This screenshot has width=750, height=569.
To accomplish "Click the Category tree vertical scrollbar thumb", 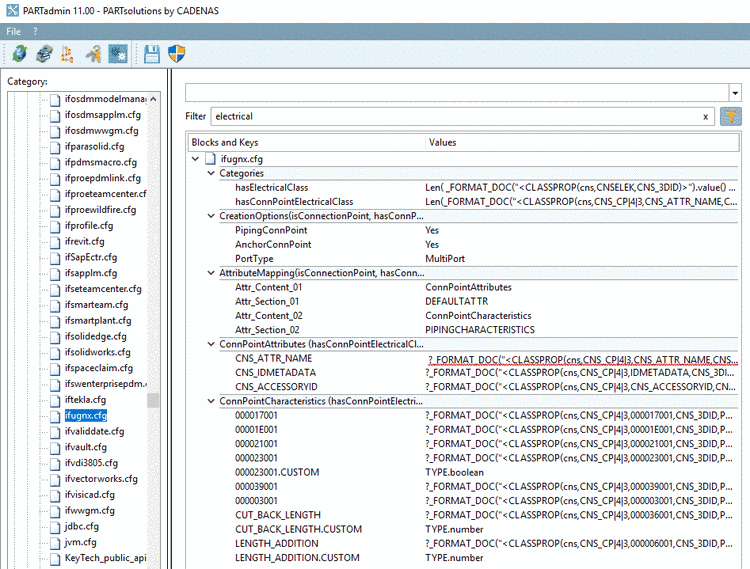I will (x=153, y=401).
